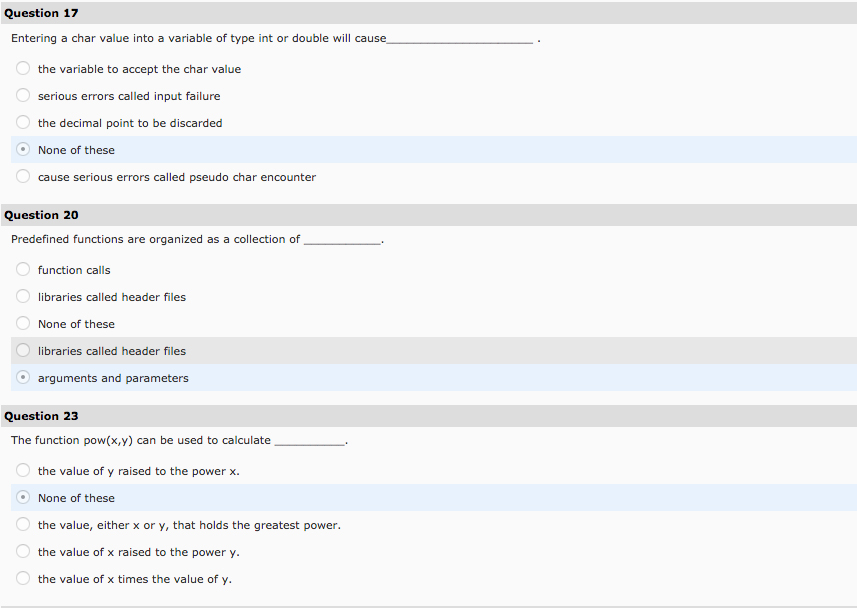Choose 'serious errors called input failure' option
This screenshot has width=857, height=608.
[x=22, y=95]
